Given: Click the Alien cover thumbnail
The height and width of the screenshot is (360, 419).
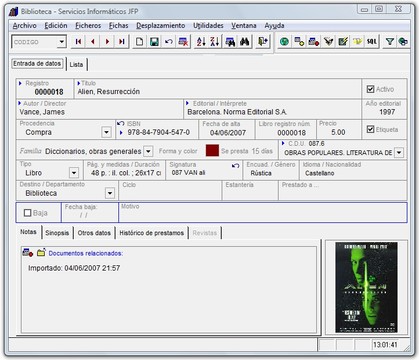Looking at the screenshot, I should 366,287.
